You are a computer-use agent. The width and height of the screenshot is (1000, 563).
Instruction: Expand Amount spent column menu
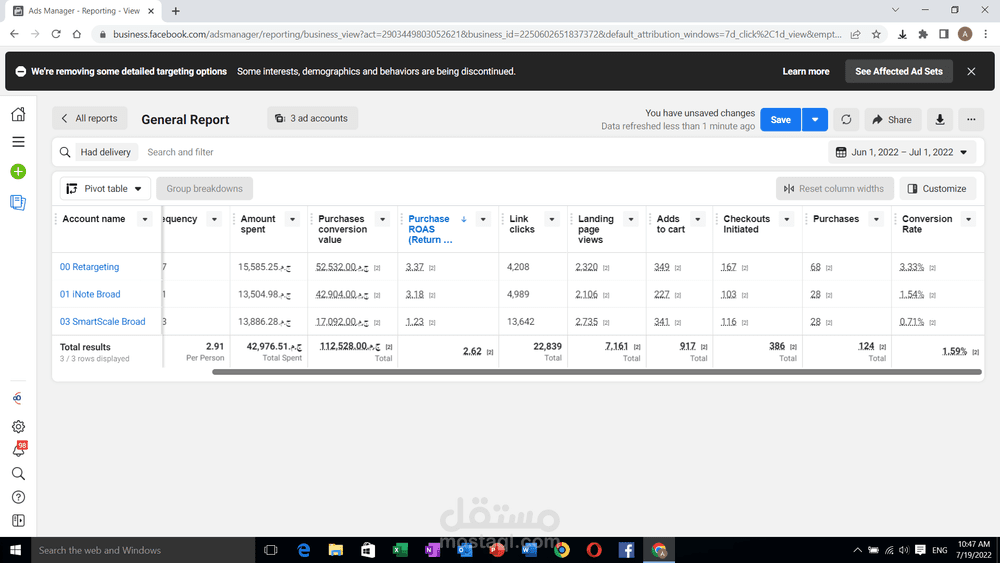coord(292,219)
